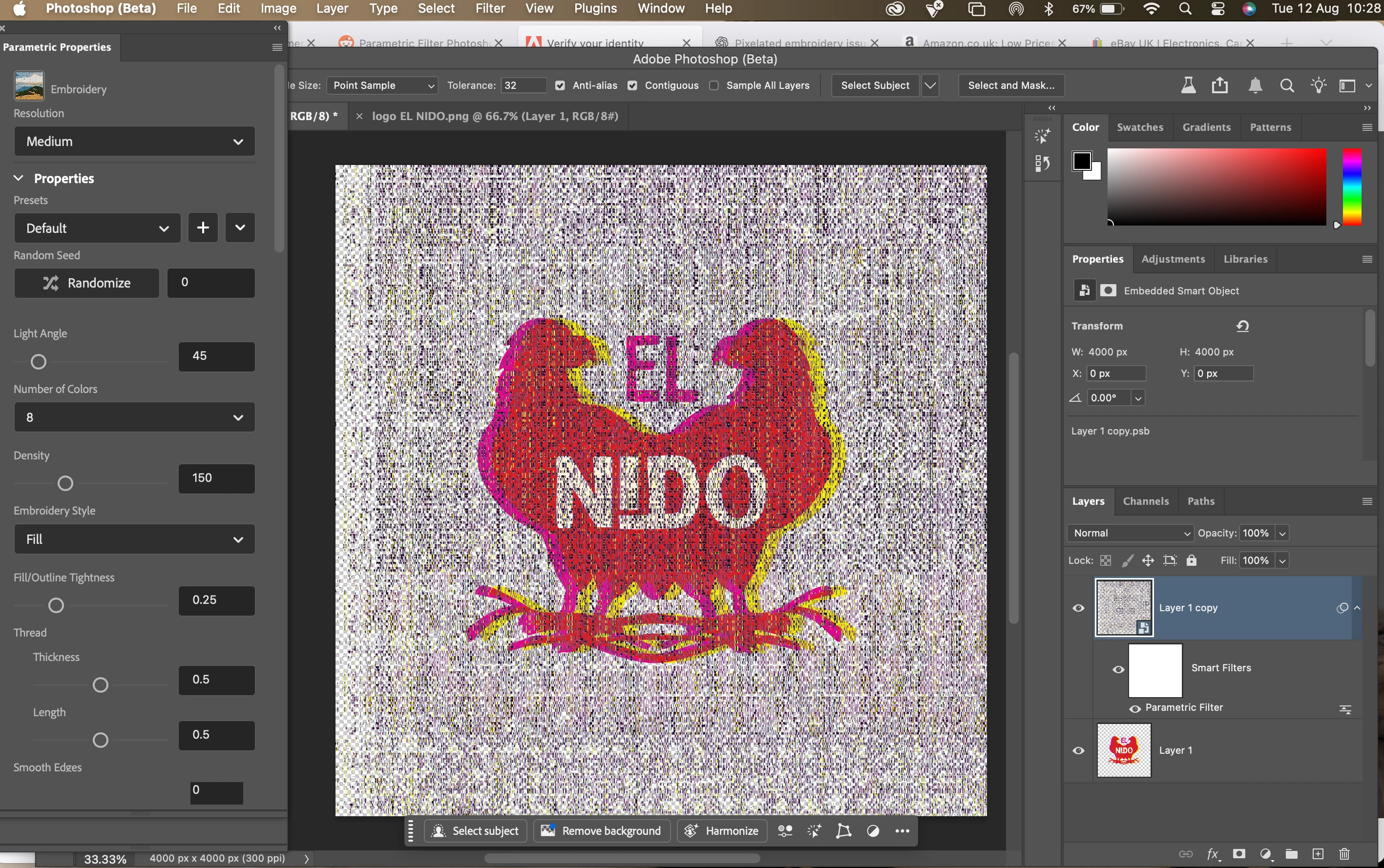Open the Filter menu
The image size is (1384, 868).
point(490,9)
